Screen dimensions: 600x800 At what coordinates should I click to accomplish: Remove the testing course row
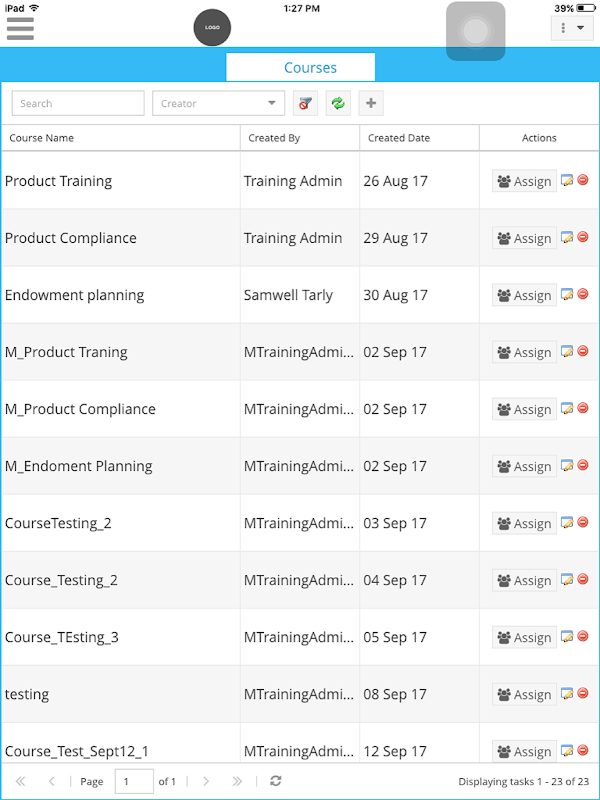[583, 693]
